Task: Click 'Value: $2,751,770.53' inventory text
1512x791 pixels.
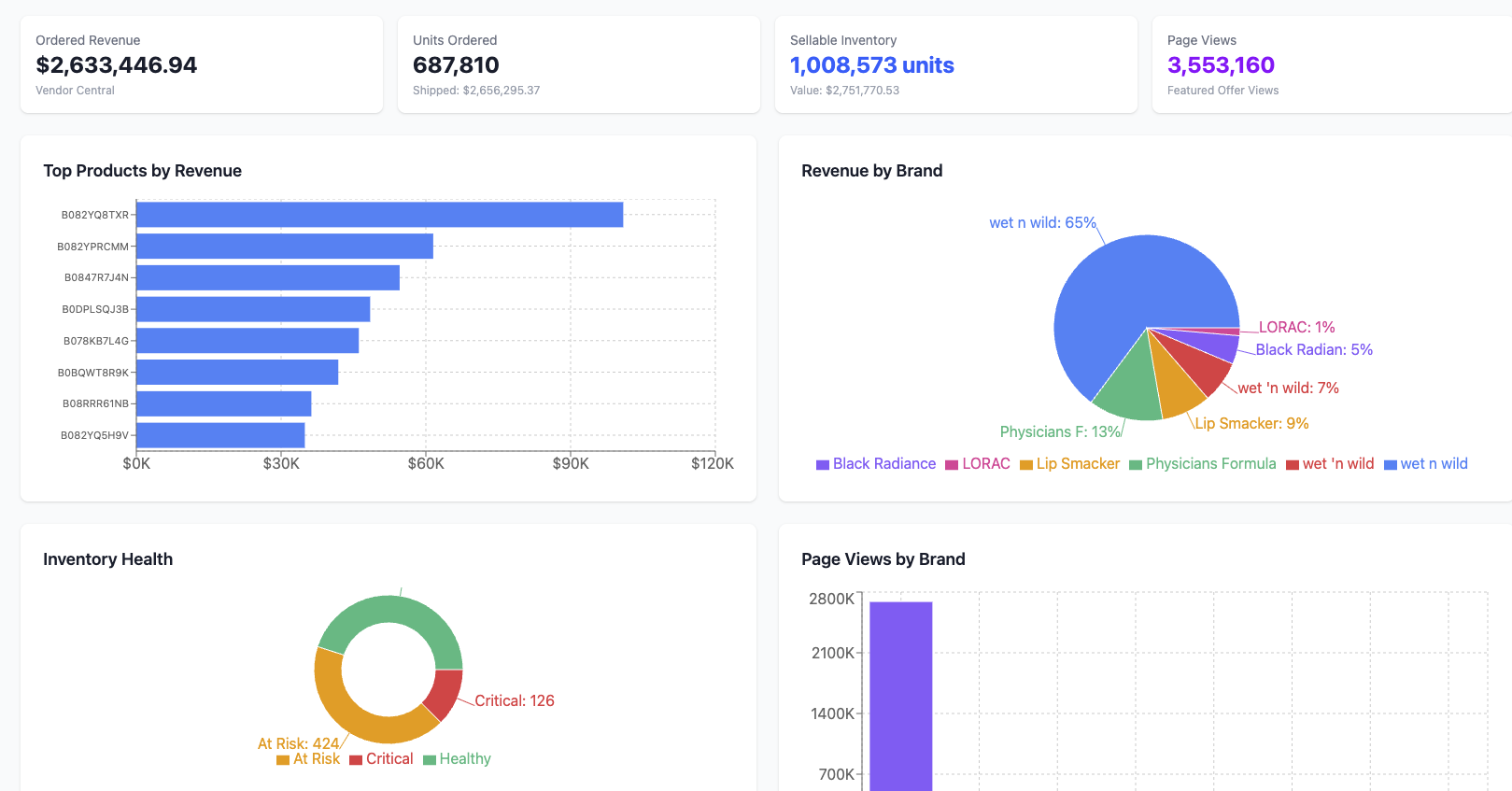Action: coord(844,91)
